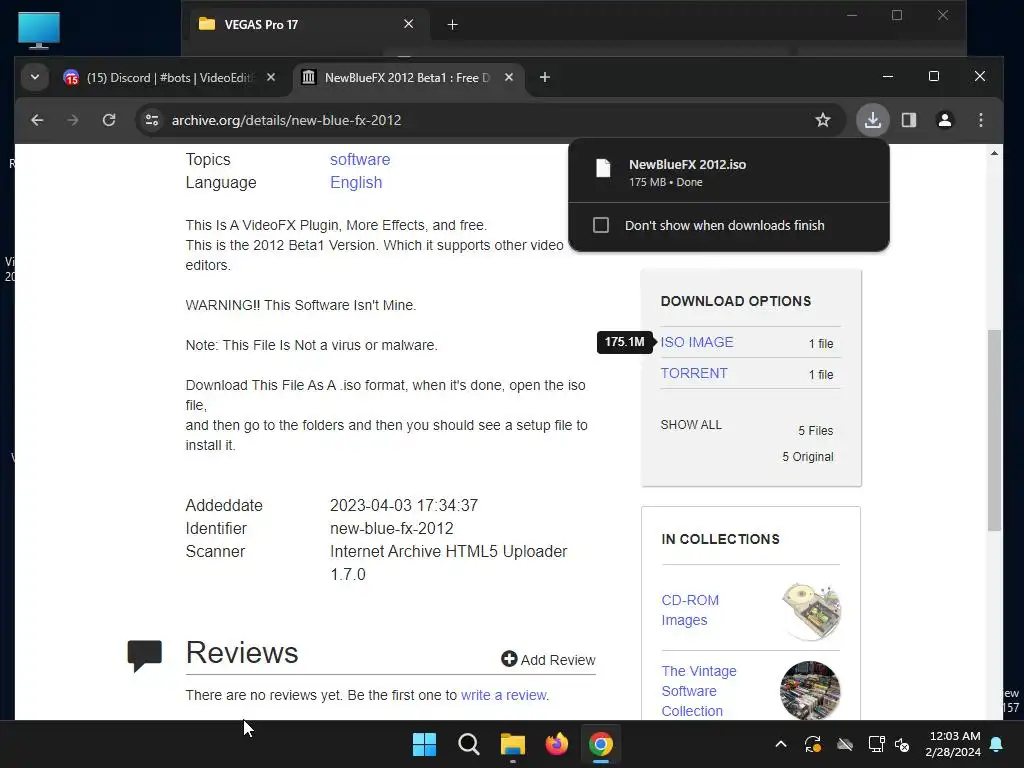The image size is (1024, 768).
Task: Close the NewBlueFX 2012 Beta1 tab
Action: [509, 77]
